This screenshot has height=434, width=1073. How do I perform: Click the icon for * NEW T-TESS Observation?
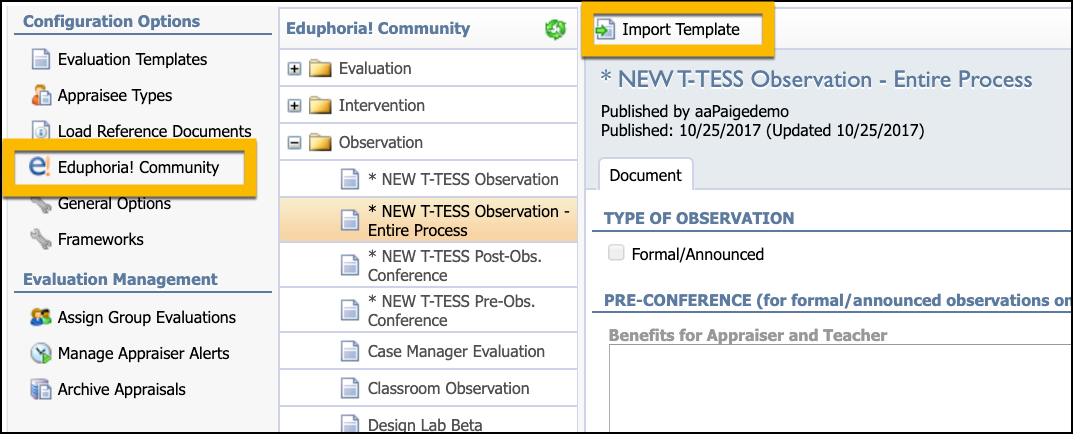350,180
